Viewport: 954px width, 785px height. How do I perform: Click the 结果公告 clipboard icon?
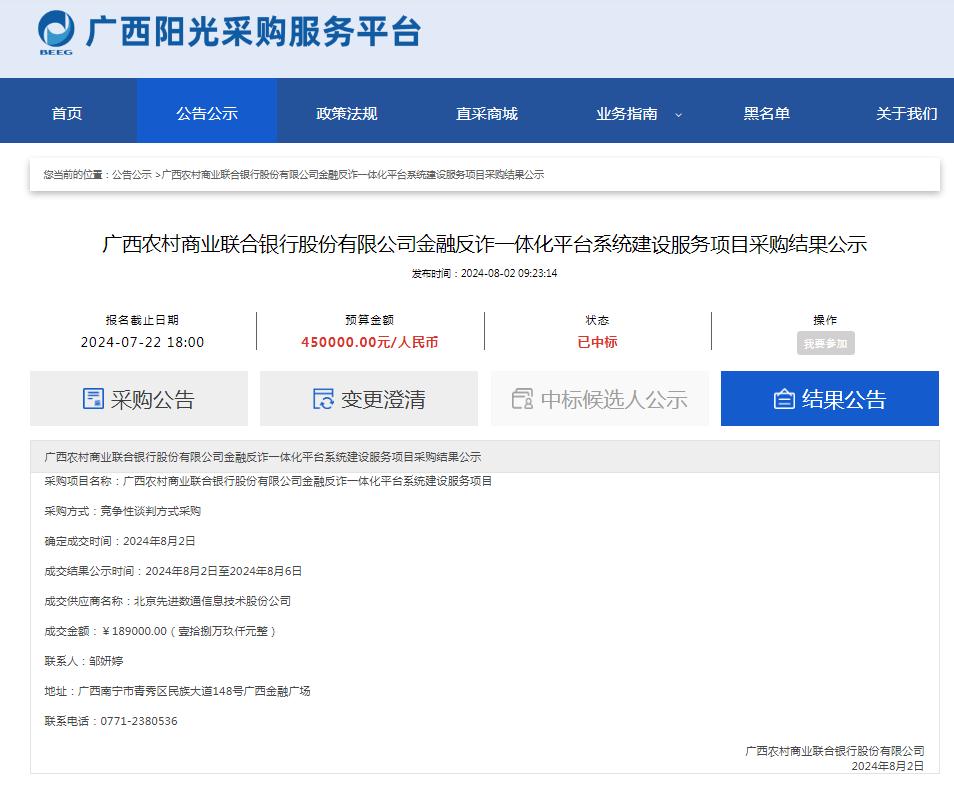pos(784,399)
